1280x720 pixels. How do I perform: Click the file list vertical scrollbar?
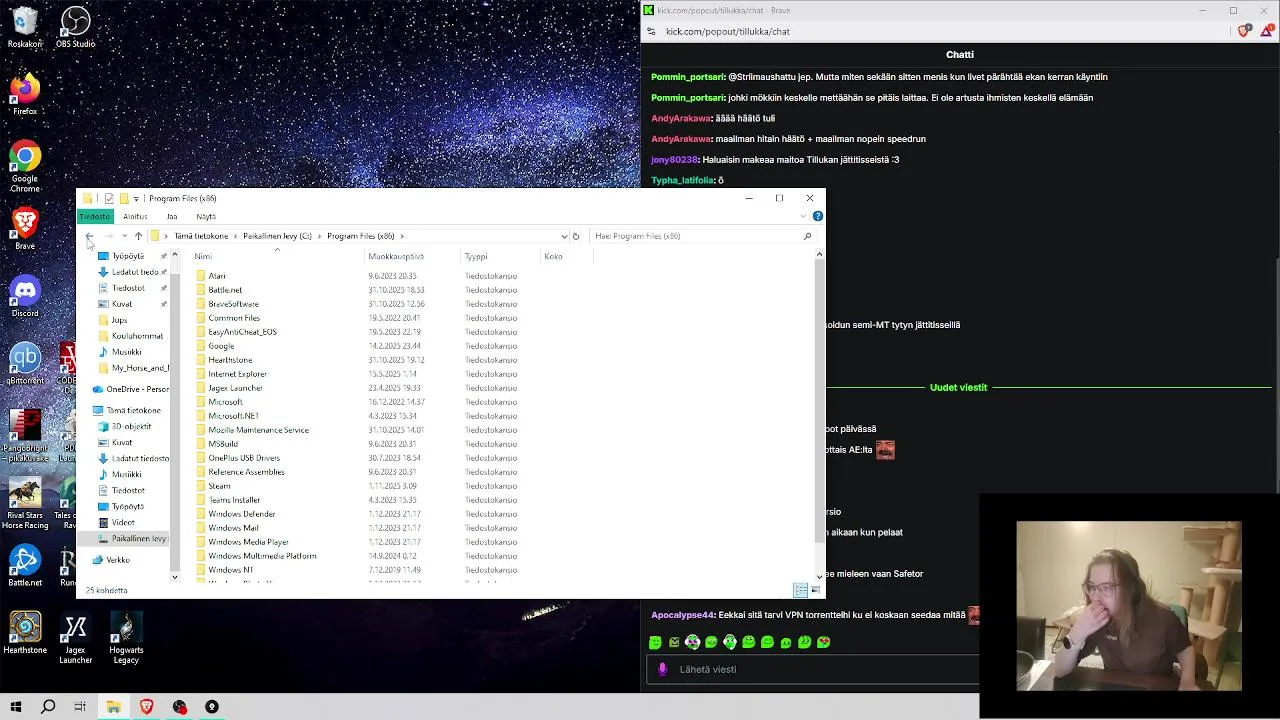[819, 402]
